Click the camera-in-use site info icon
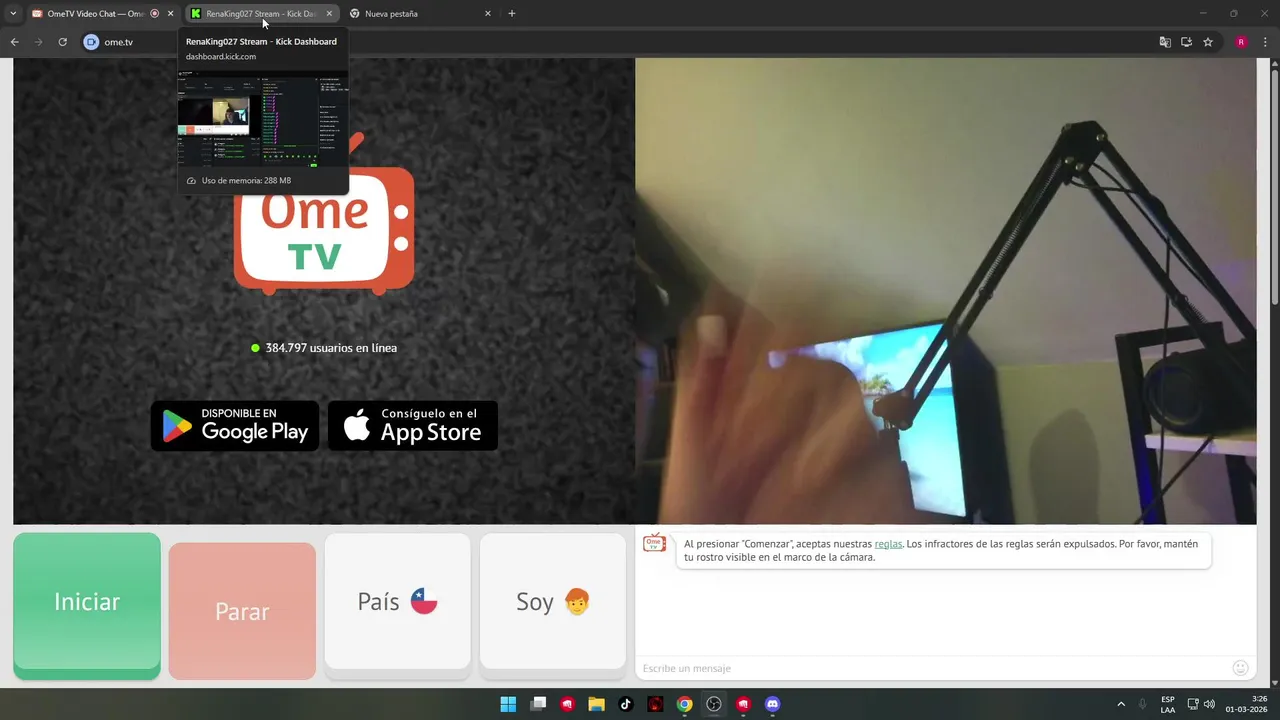The image size is (1280, 720). click(x=91, y=42)
